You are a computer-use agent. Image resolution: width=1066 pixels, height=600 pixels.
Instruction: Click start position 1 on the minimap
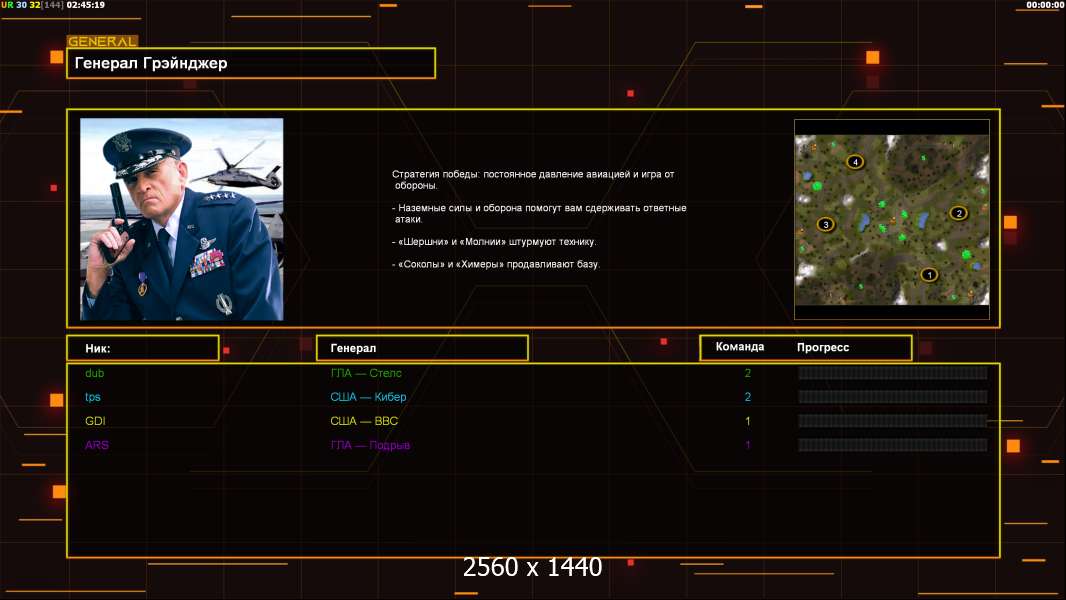(x=928, y=274)
